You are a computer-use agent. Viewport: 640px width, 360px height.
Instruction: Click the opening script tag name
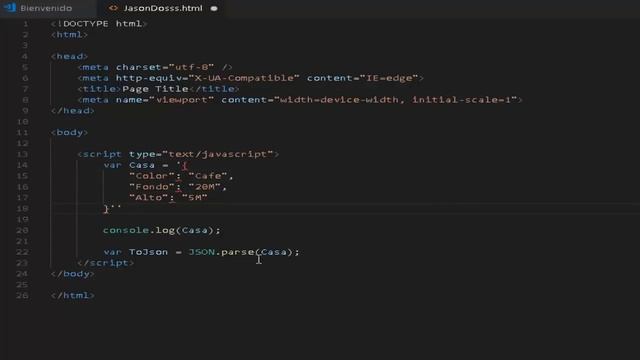coord(102,154)
